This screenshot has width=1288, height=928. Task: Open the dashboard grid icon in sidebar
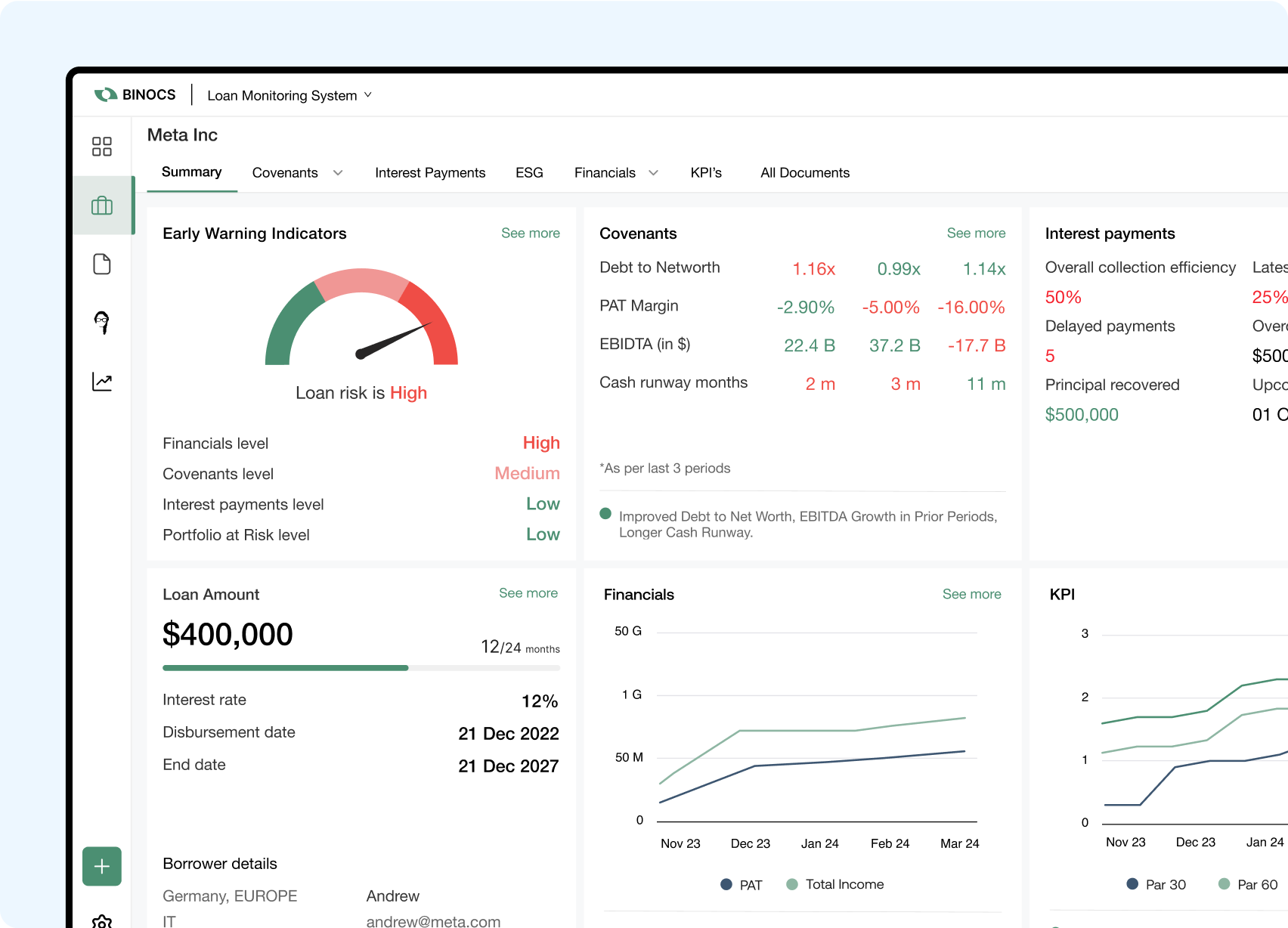[102, 146]
